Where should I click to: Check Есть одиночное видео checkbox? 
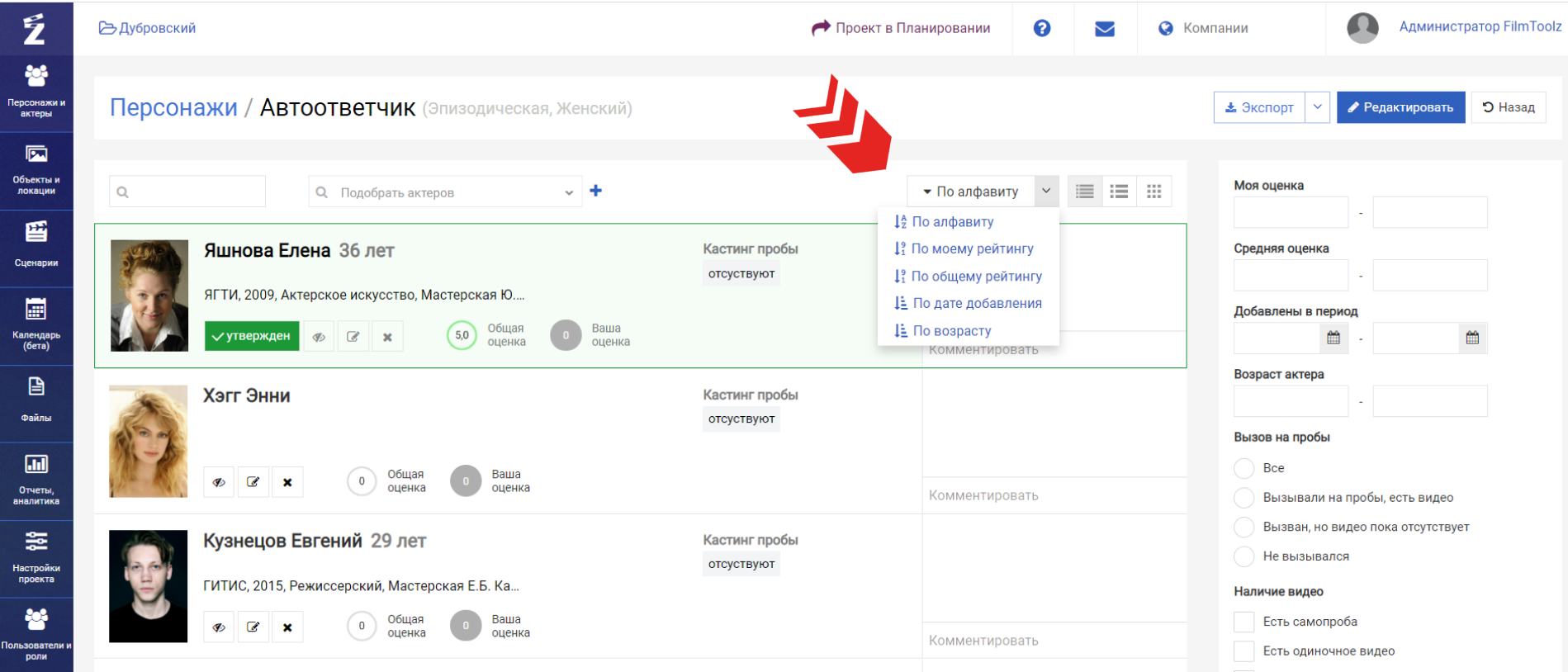(x=1244, y=651)
